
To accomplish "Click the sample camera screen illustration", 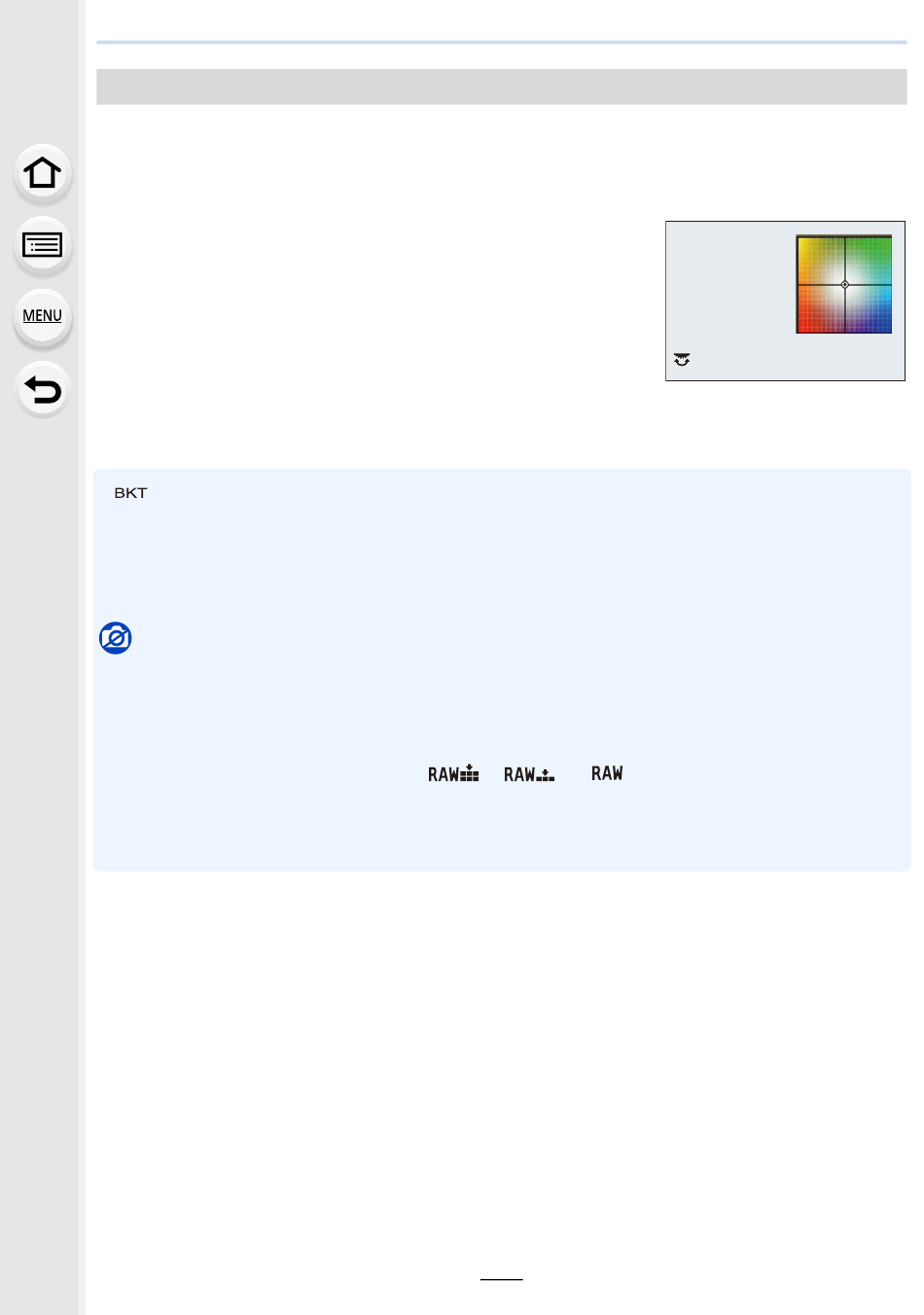I will [785, 301].
